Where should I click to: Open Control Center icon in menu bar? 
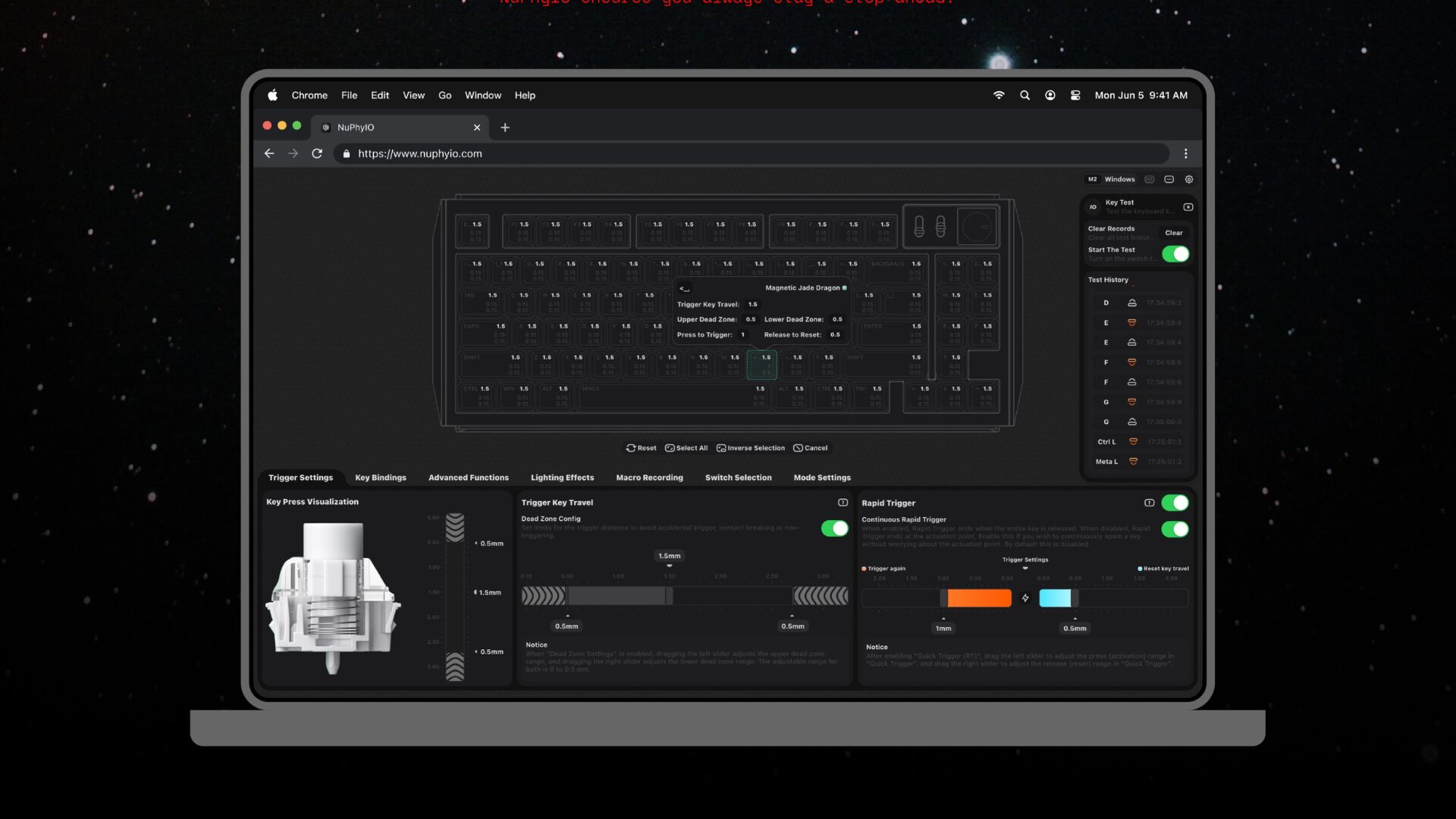1075,95
